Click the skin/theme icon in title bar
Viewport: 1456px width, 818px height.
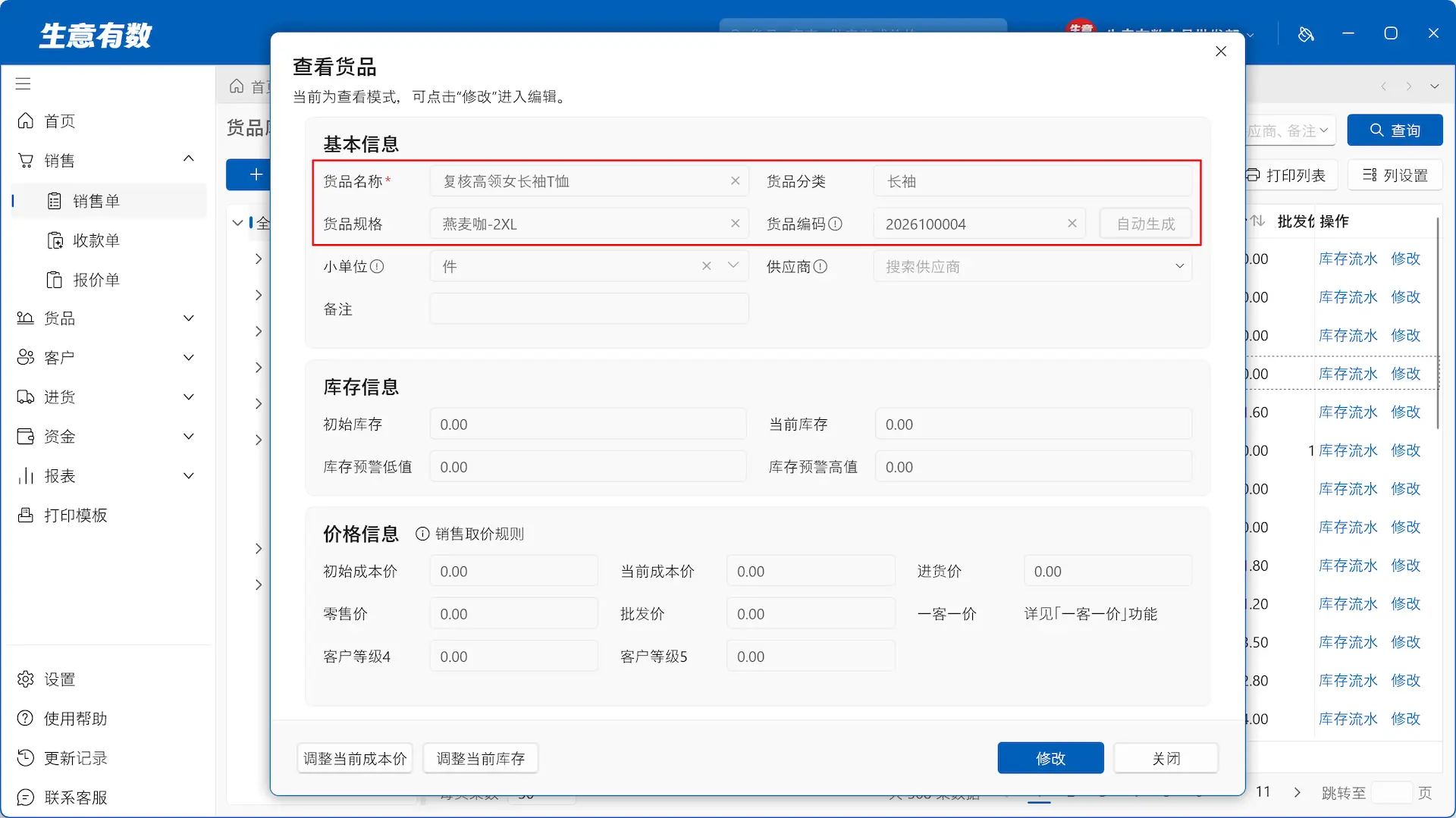pos(1306,33)
